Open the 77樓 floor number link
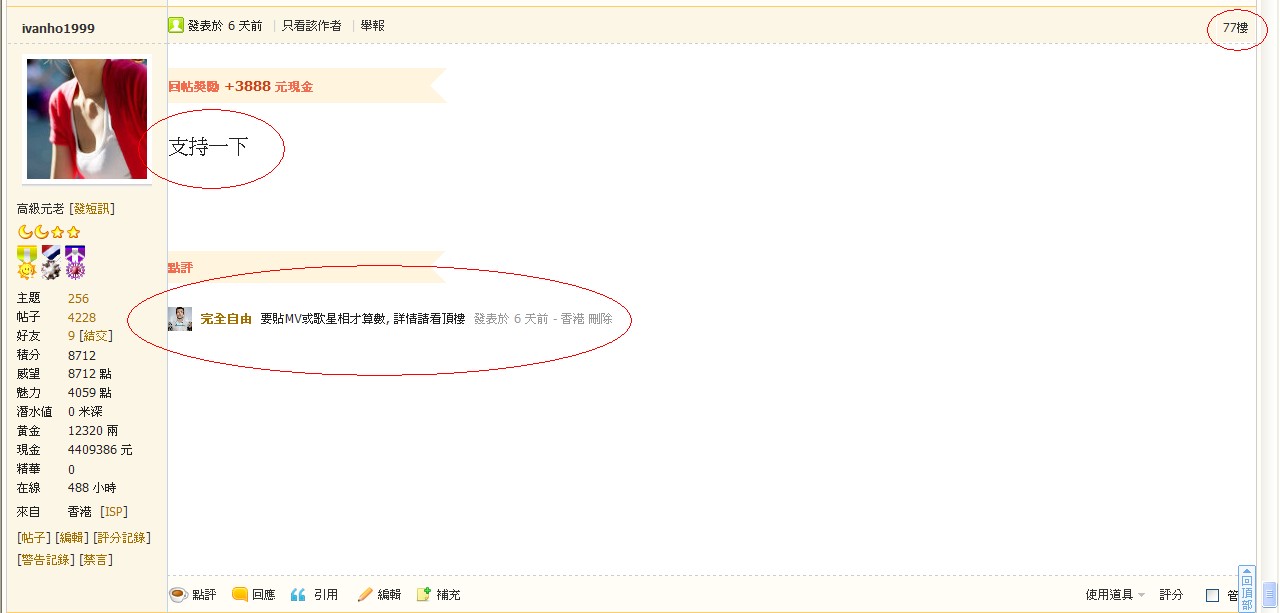 coord(1235,27)
